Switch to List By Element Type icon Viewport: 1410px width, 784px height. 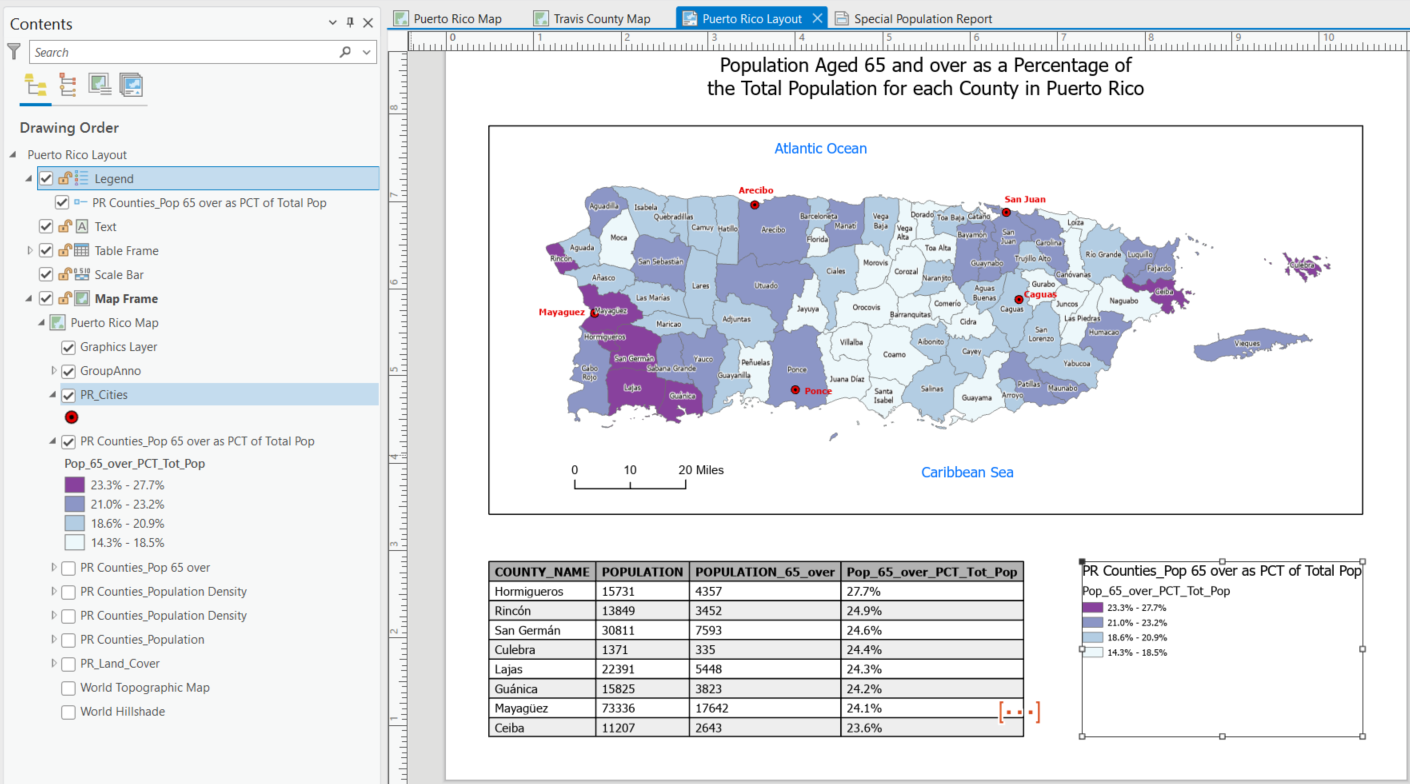(67, 85)
